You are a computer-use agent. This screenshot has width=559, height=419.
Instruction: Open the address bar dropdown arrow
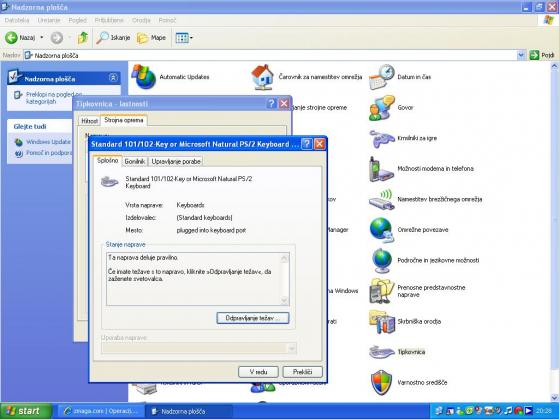521,55
